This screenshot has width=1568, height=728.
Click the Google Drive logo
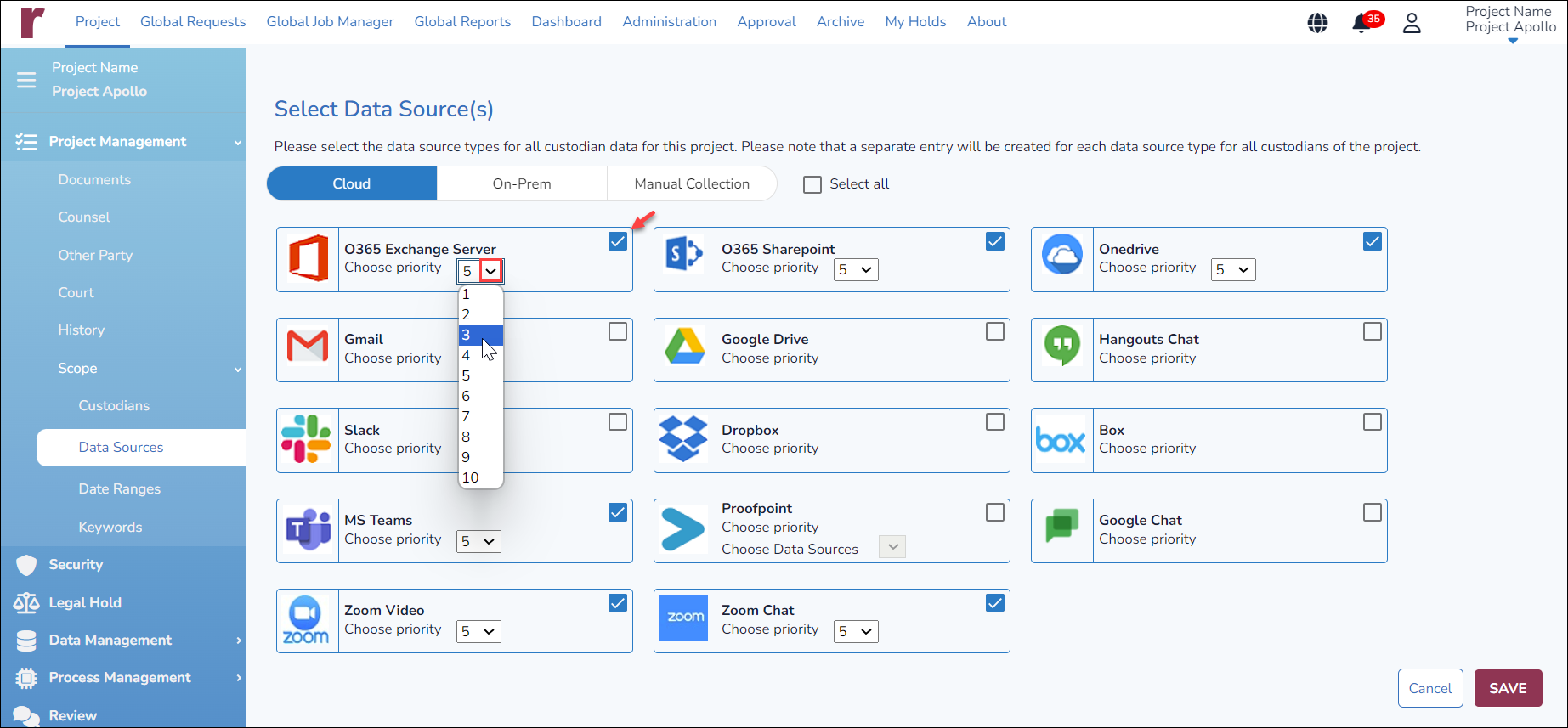point(685,347)
